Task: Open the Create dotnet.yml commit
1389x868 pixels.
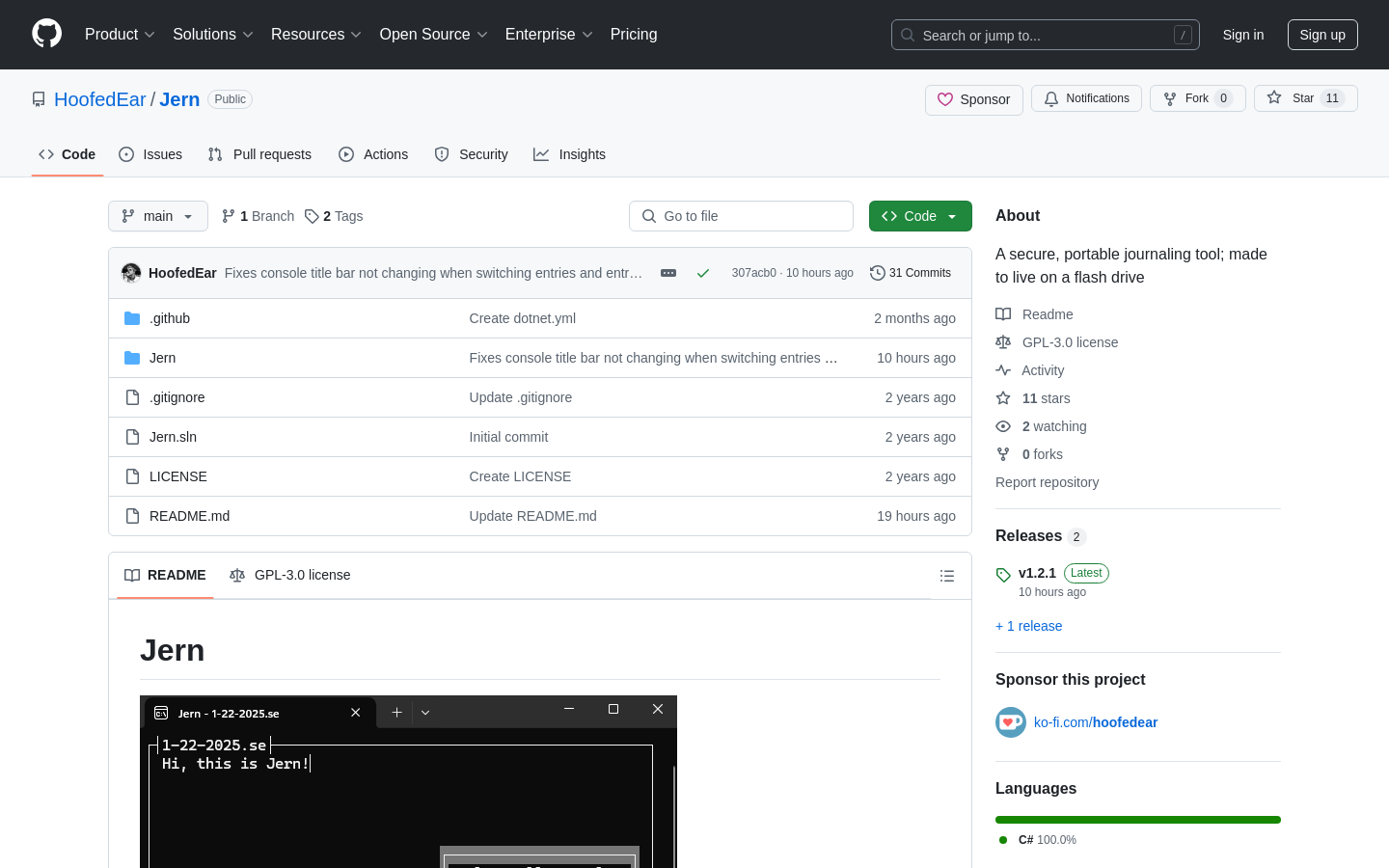Action: [x=522, y=318]
